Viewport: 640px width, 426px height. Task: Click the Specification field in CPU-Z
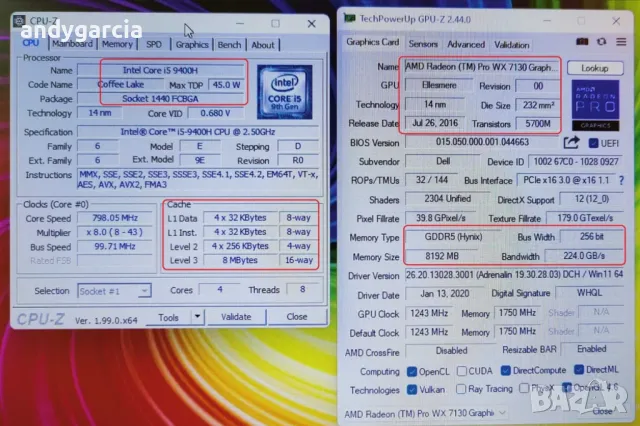click(x=198, y=132)
